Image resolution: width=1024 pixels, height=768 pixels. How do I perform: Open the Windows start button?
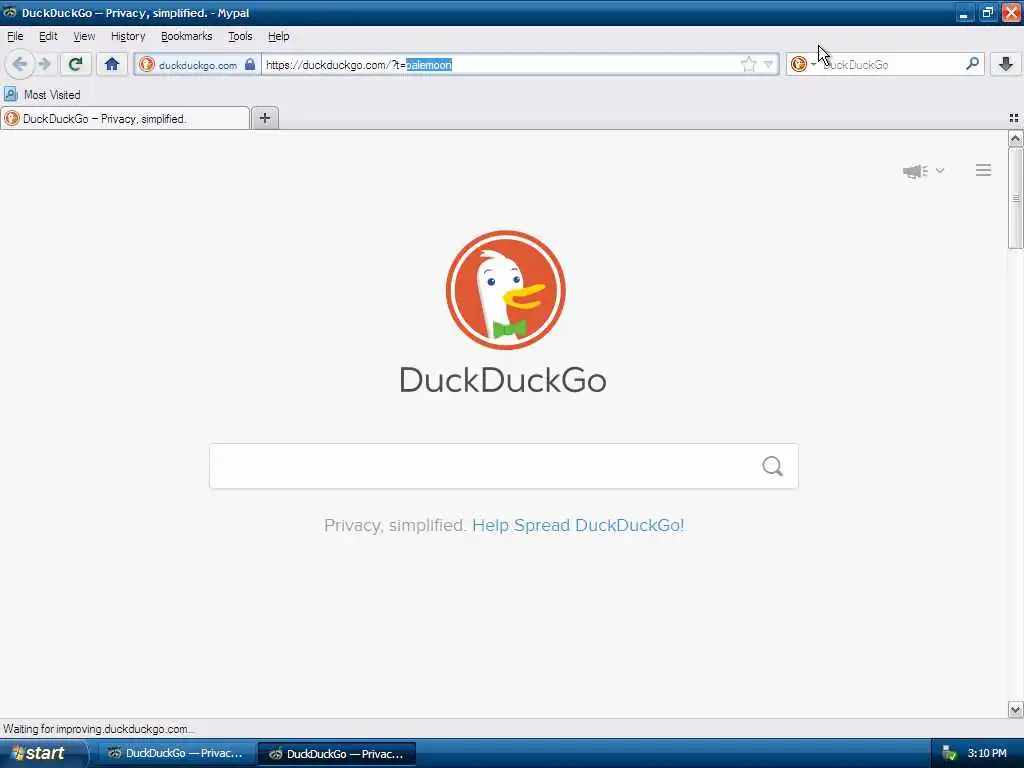click(x=42, y=754)
